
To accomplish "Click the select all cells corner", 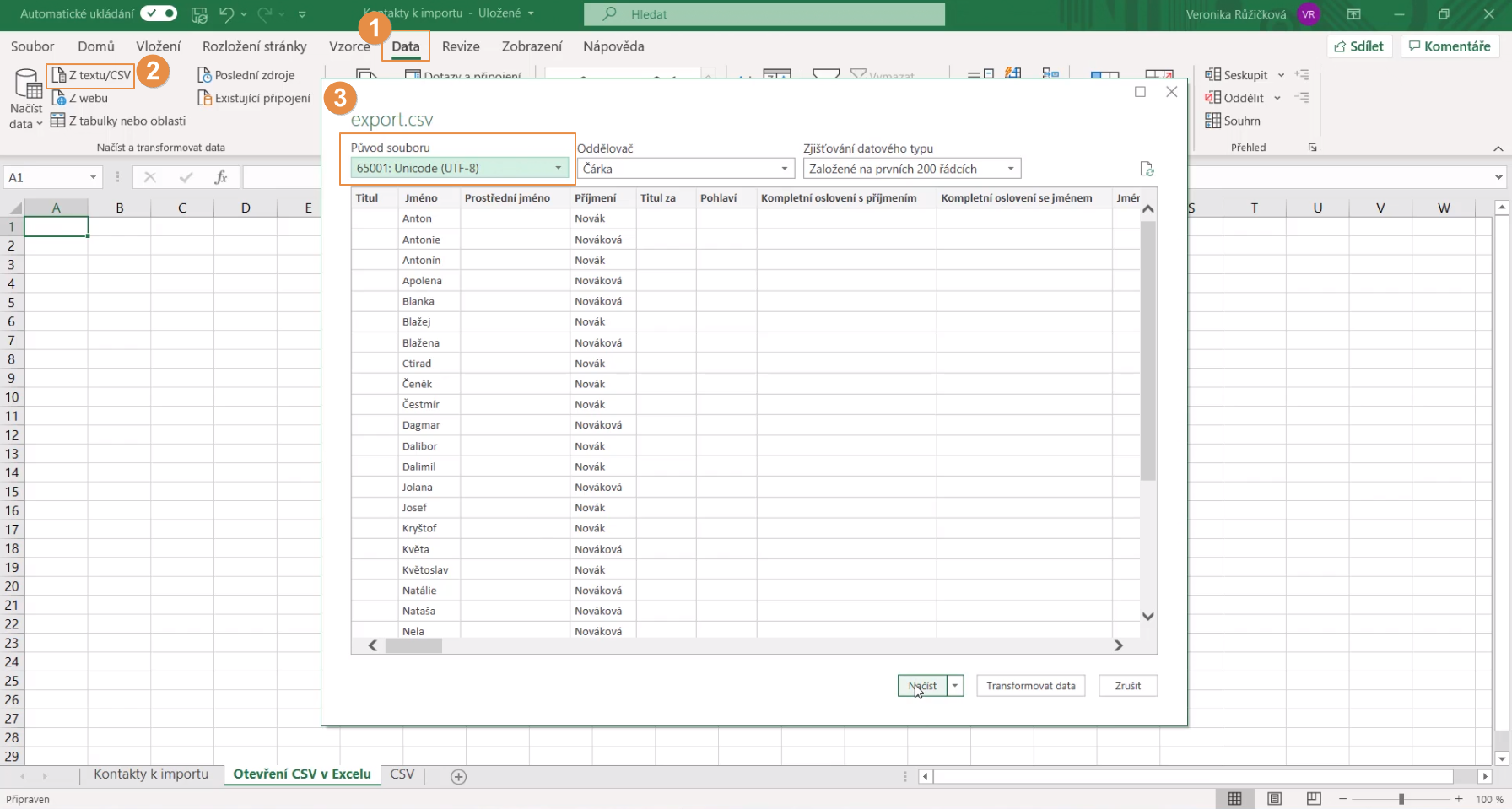I will [13, 208].
